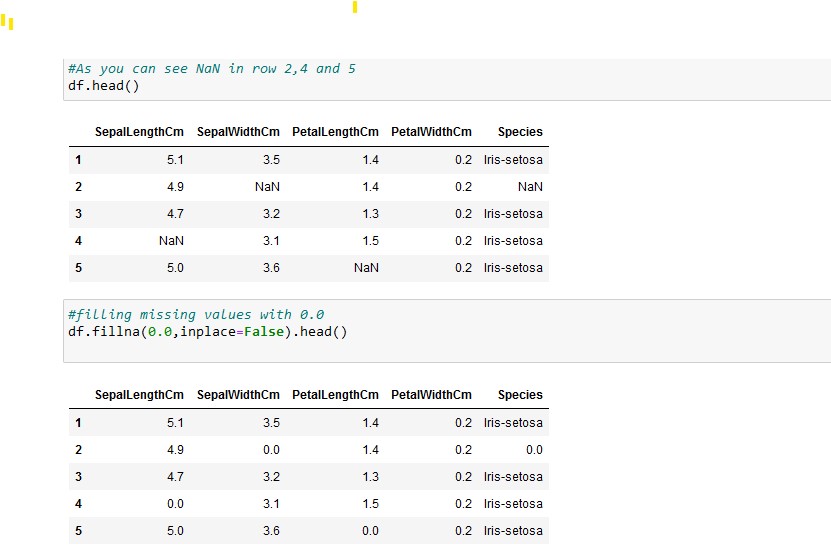Click Iris-setosa in row 1 of first table

513,160
